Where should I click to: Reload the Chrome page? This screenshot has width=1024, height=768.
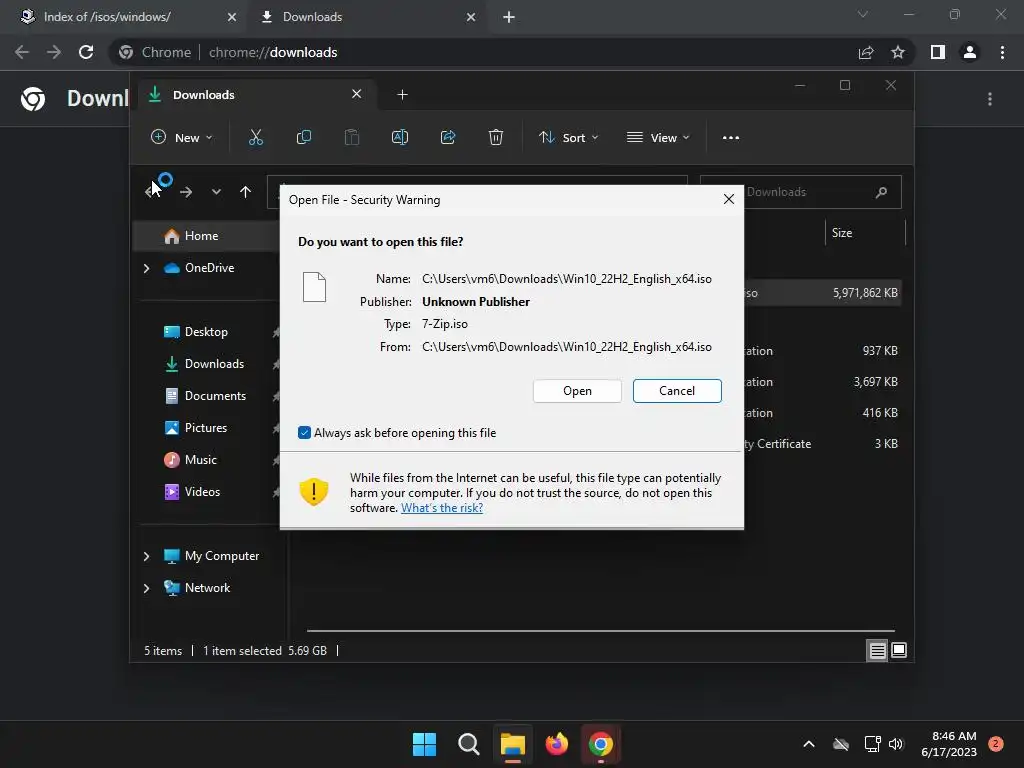pyautogui.click(x=86, y=52)
